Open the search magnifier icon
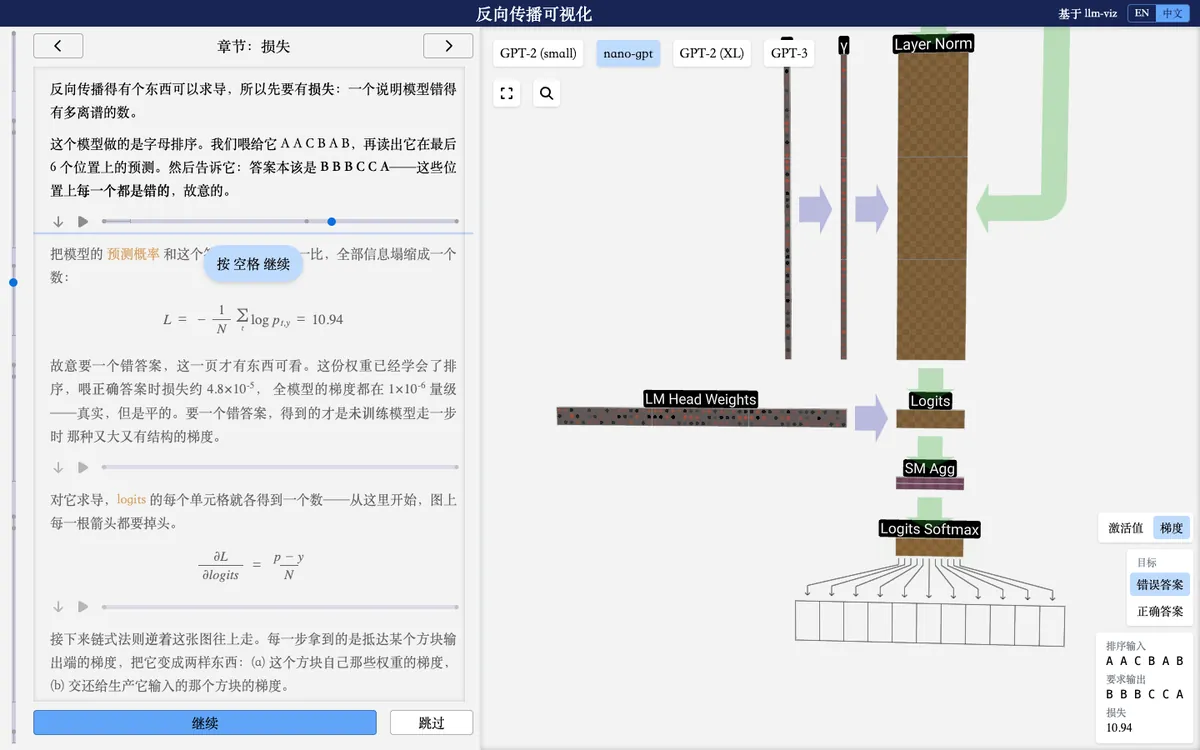The height and width of the screenshot is (750, 1200). [x=546, y=93]
